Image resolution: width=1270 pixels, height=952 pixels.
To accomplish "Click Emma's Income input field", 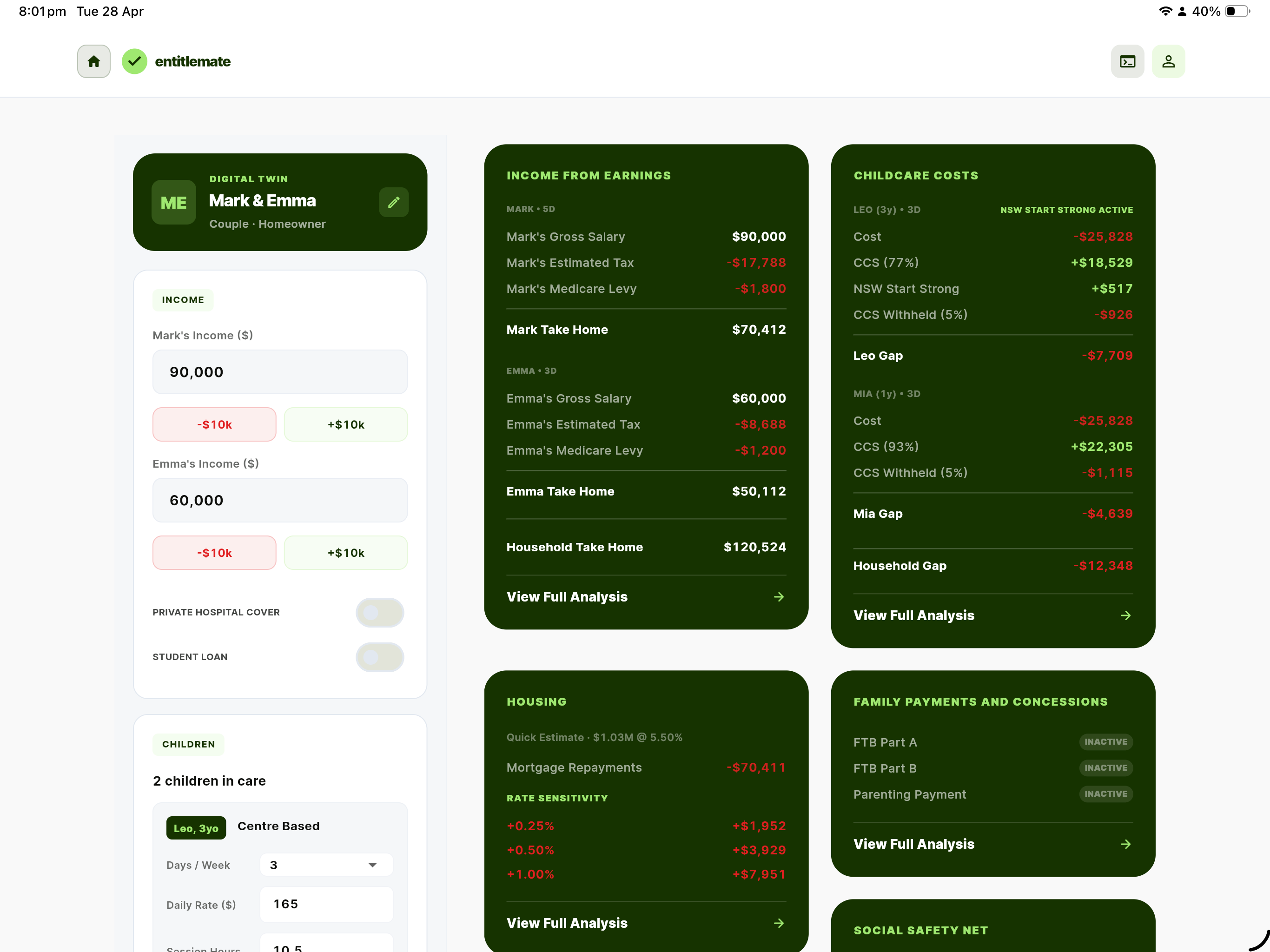I will tap(279, 500).
